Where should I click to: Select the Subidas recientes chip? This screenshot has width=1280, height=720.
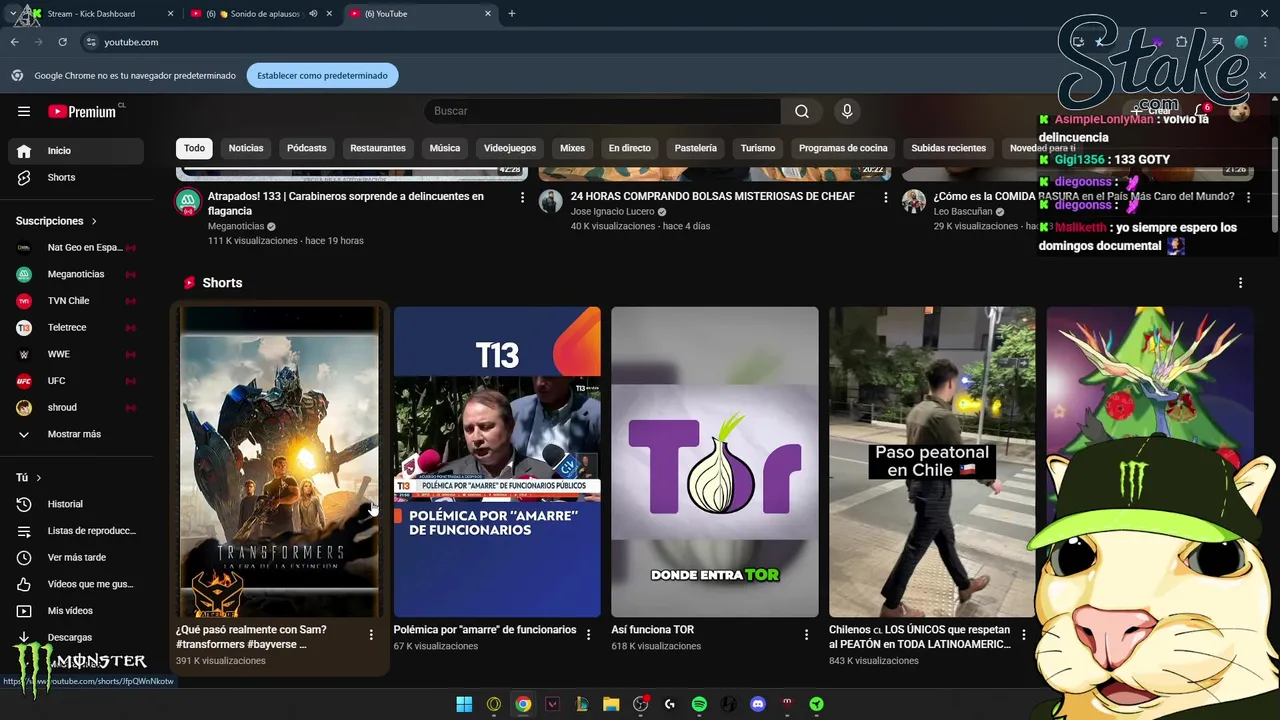pyautogui.click(x=948, y=148)
